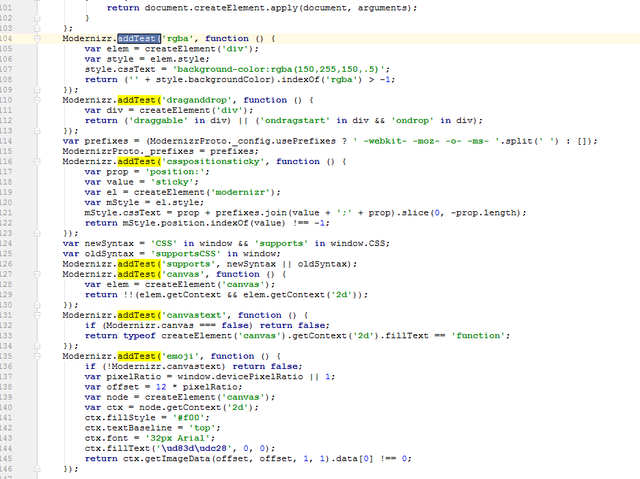Click the 'emoji' string literal

coord(180,356)
